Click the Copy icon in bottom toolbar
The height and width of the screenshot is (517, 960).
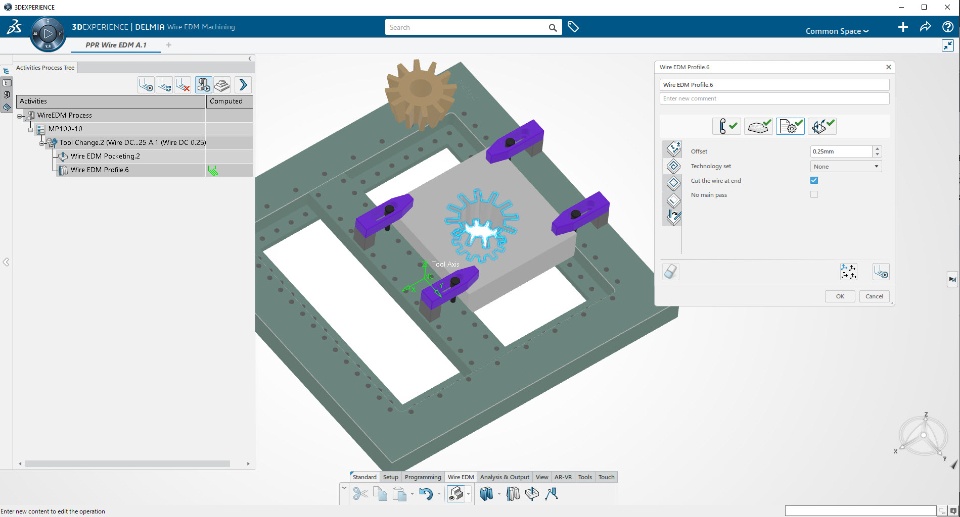[x=380, y=494]
